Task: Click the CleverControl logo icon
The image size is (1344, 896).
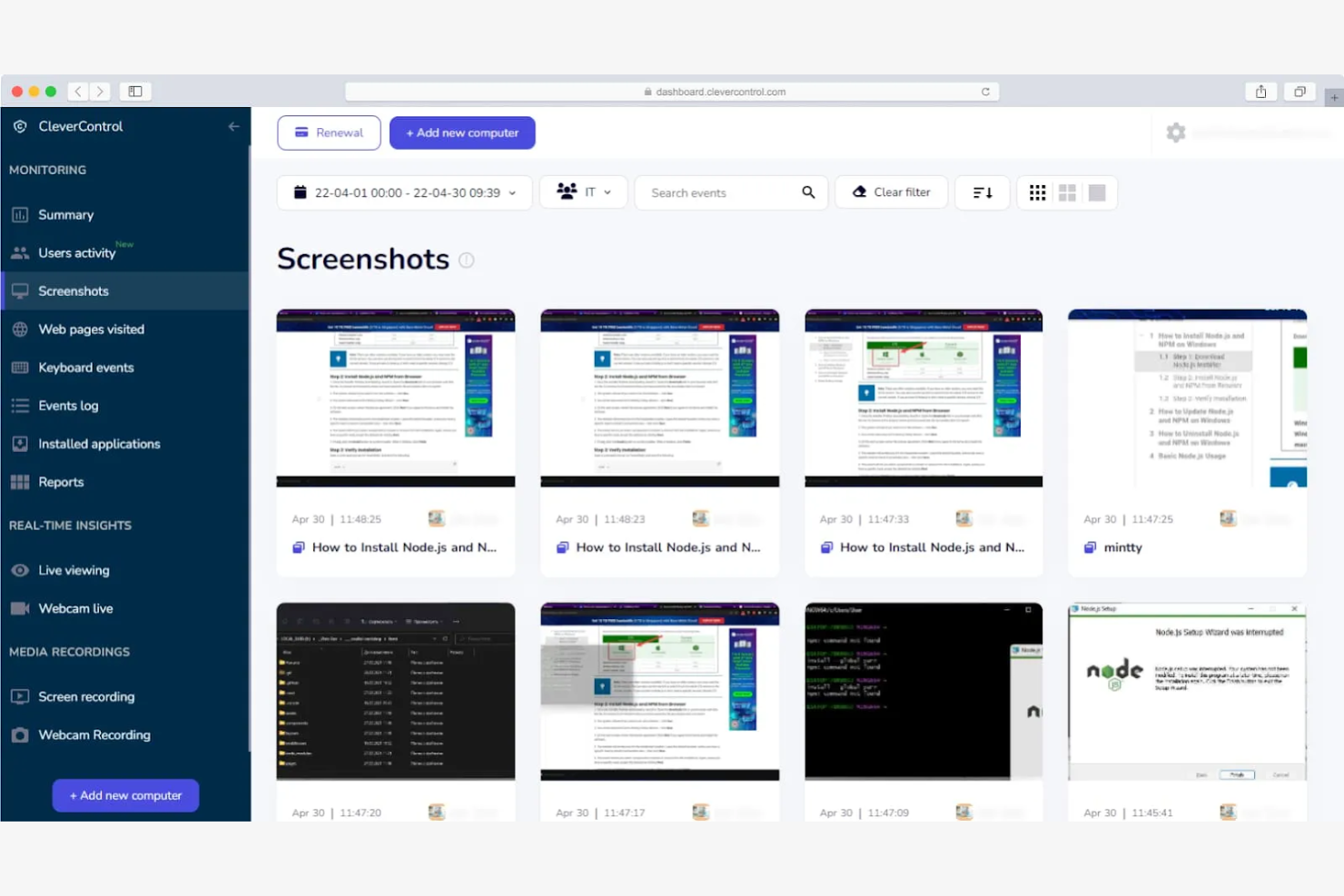Action: (20, 126)
